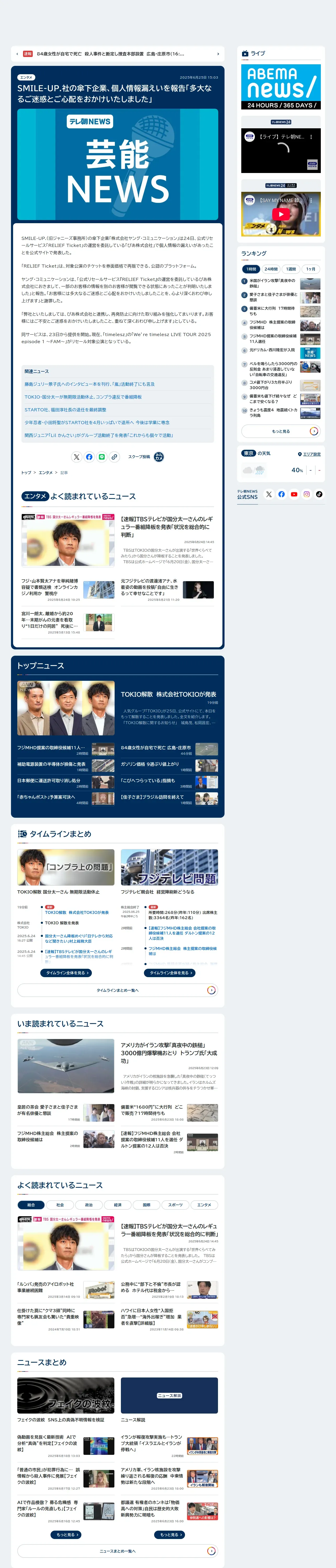336x1568 pixels.
Task: Switch ranking to 24時間
Action: pyautogui.click(x=271, y=269)
